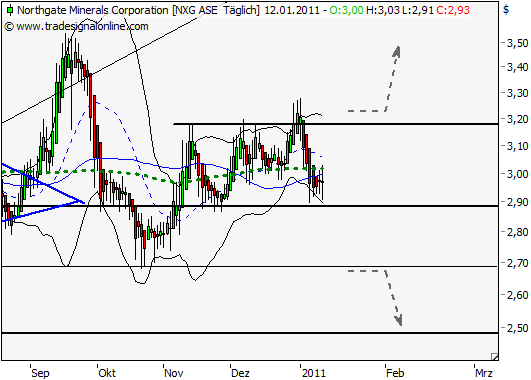The height and width of the screenshot is (380, 531).
Task: Click the red closing price C:2,93
Action: [453, 10]
